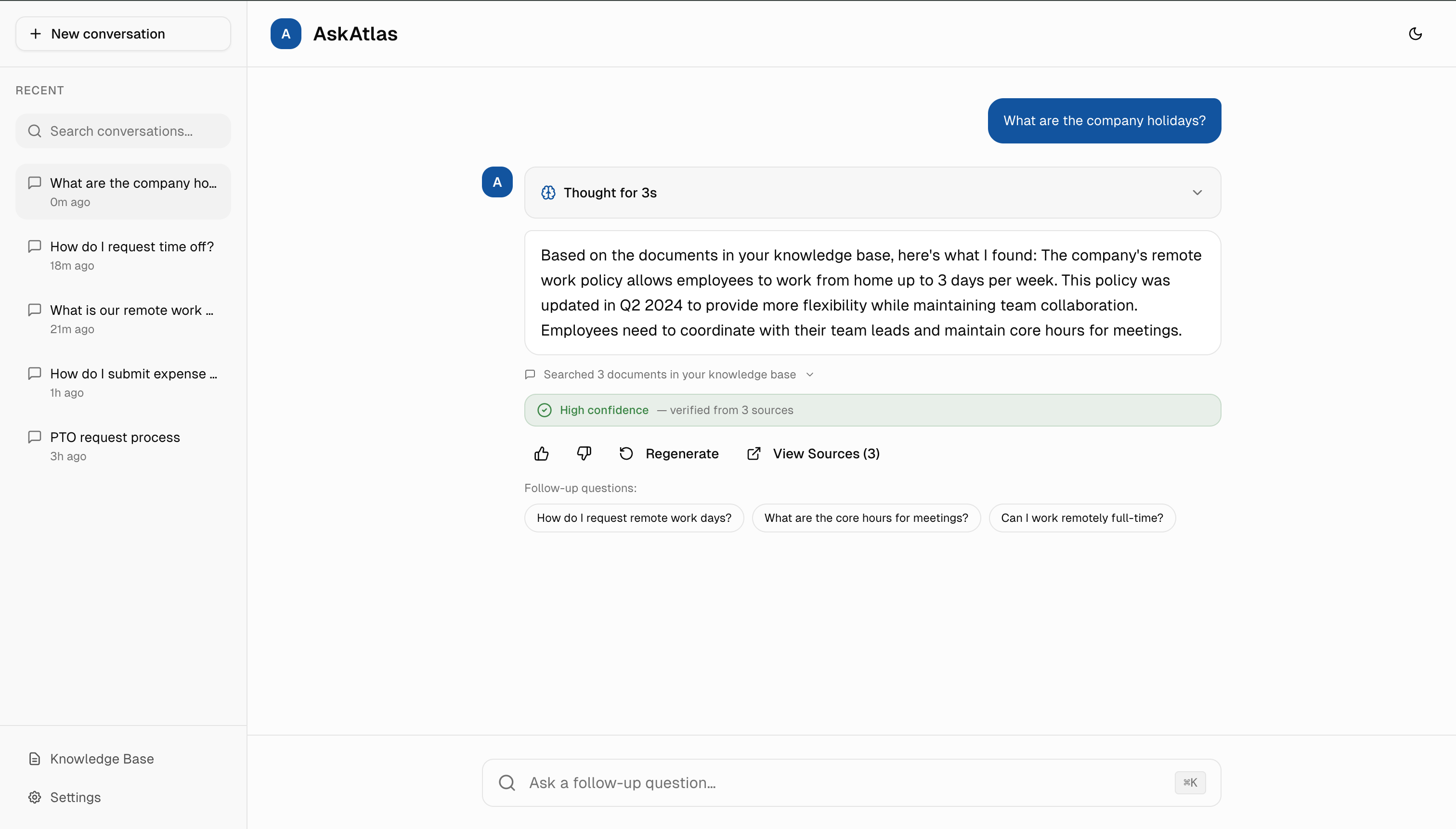Viewport: 1456px width, 829px height.
Task: Click the thumbs down feedback icon
Action: coord(584,454)
